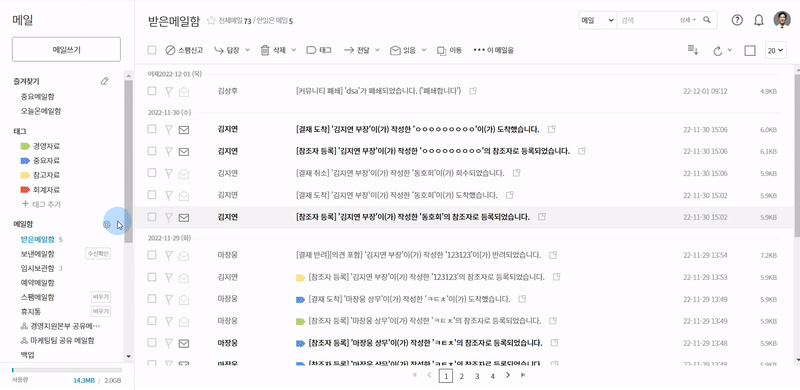Viewport: 800px width, 390px height.
Task: Click the 읽음 mark-read button
Action: point(403,50)
